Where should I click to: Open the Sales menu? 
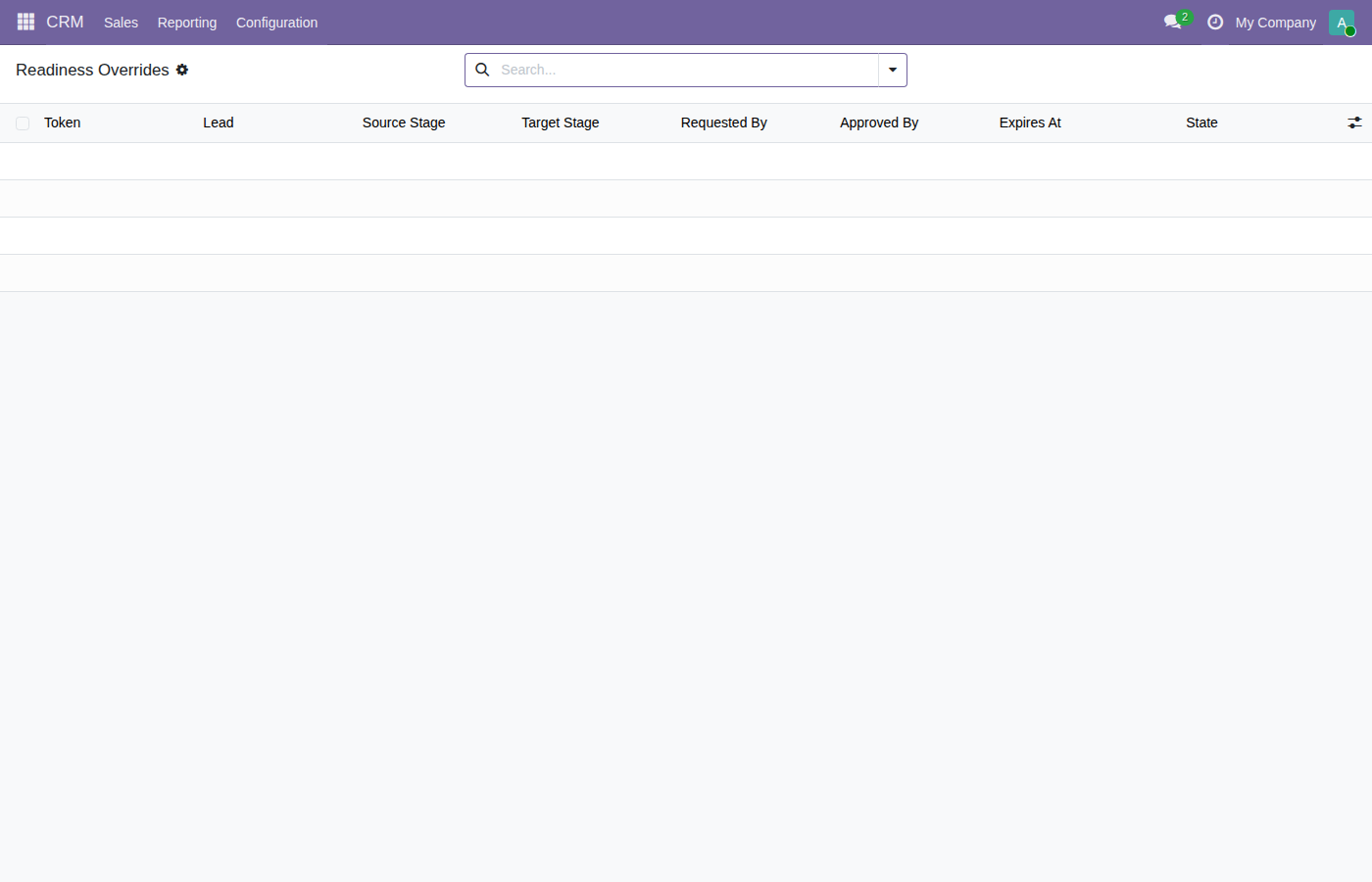point(121,23)
